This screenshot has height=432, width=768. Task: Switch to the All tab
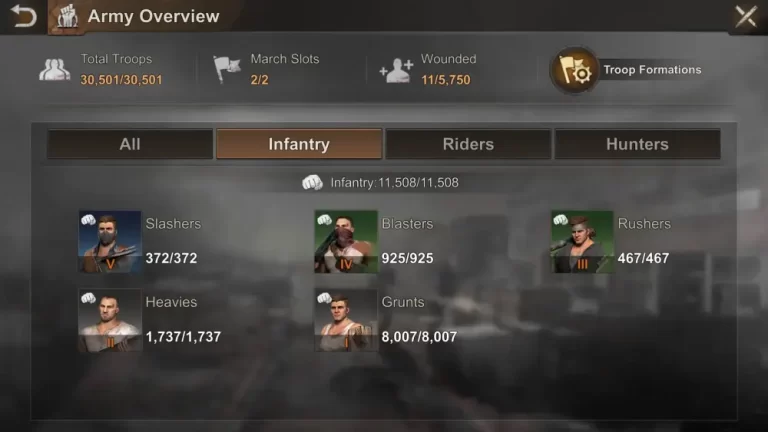point(130,144)
